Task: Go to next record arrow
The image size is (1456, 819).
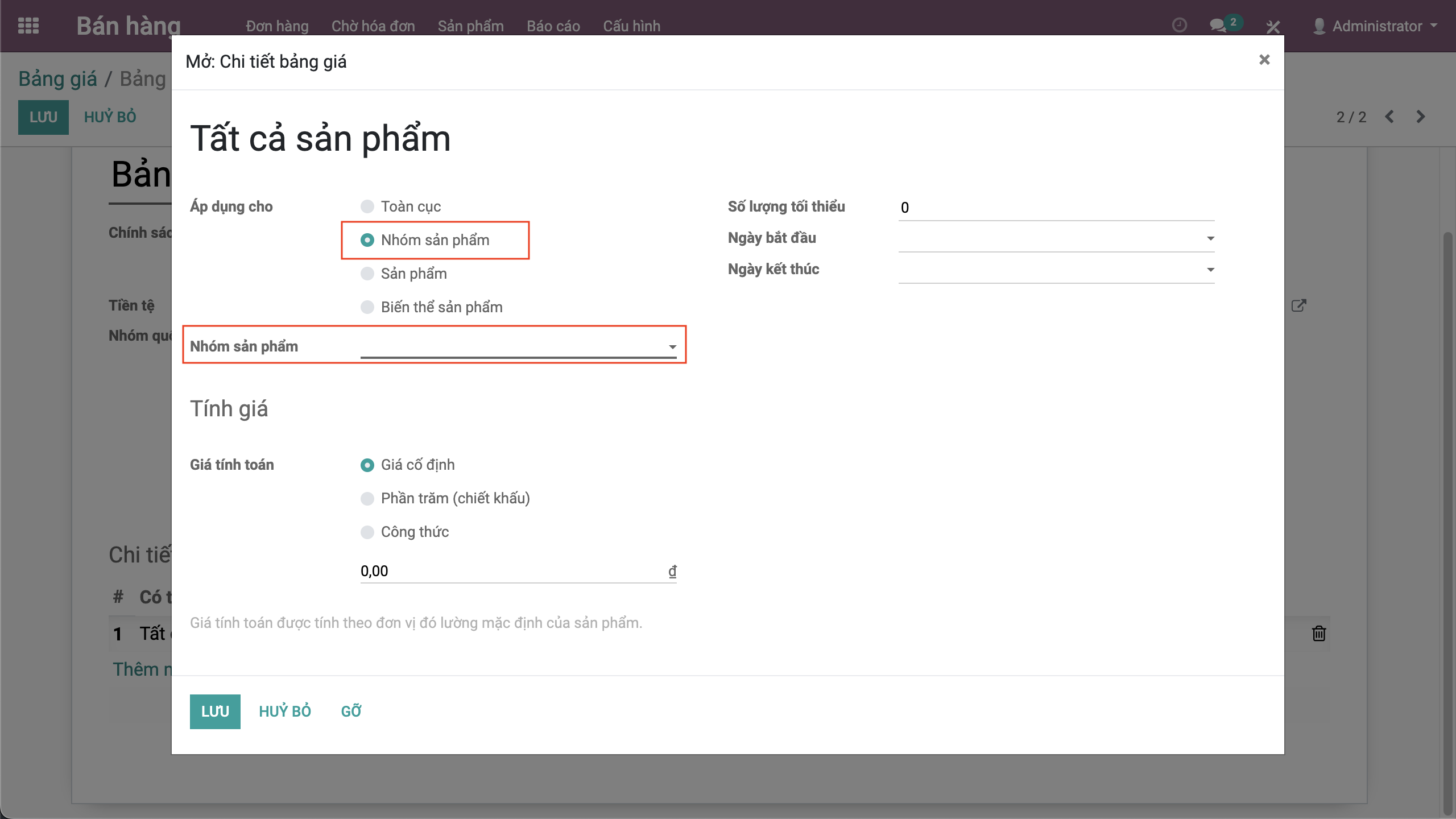Action: [x=1420, y=117]
